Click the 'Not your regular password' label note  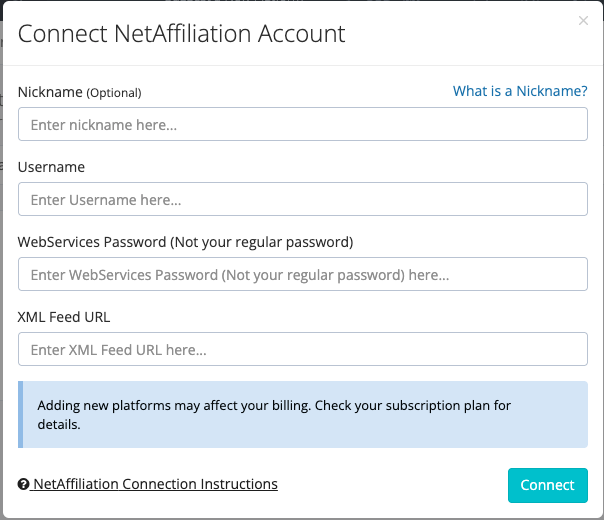click(263, 242)
